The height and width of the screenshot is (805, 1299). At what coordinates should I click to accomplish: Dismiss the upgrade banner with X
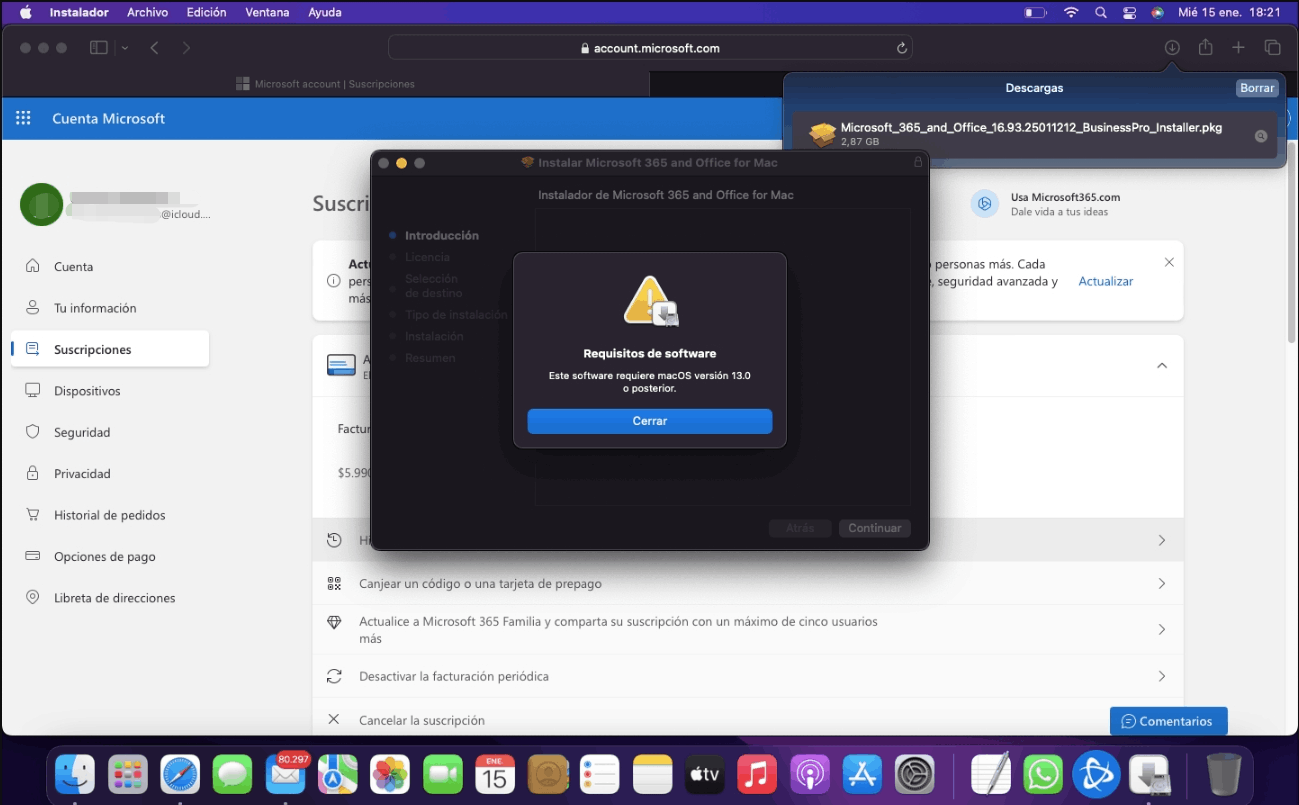[x=1169, y=262]
